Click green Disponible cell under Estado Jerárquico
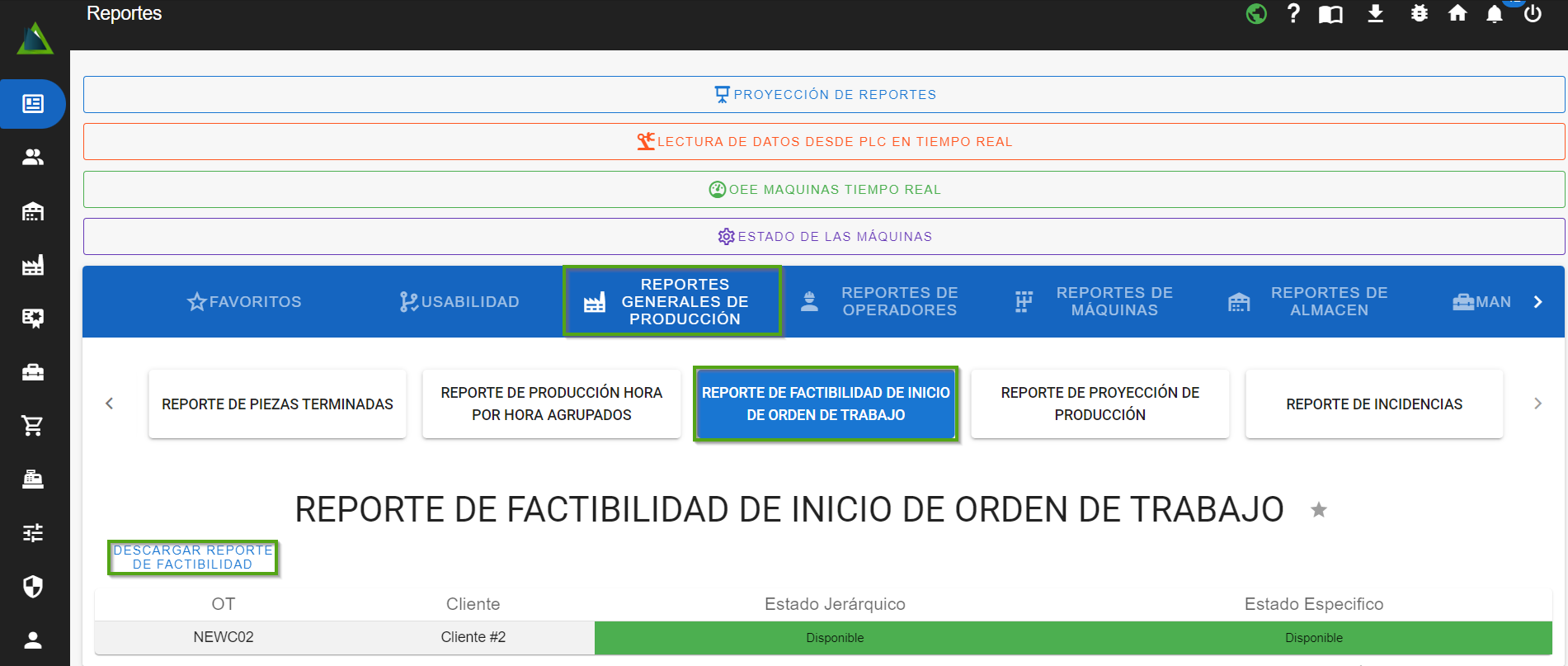This screenshot has width=1568, height=666. (835, 638)
